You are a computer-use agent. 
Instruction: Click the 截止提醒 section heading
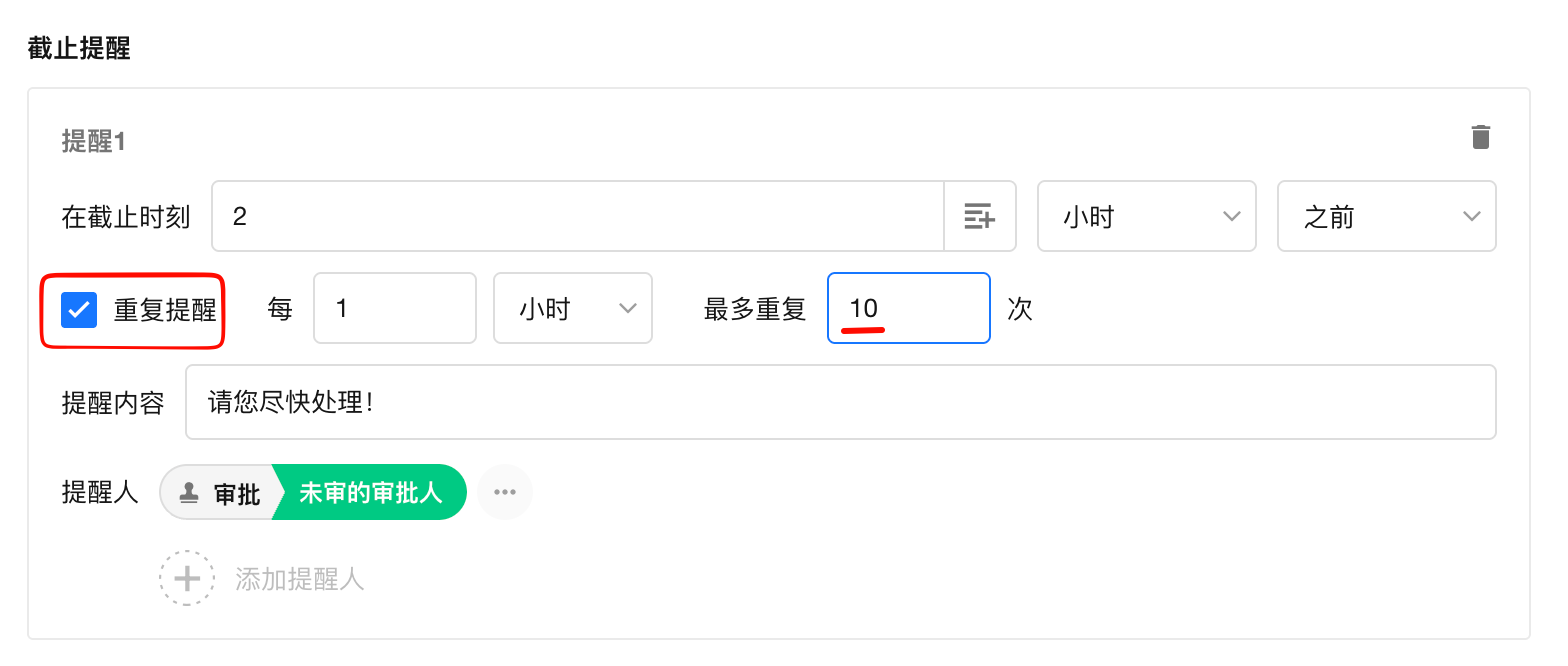(79, 48)
